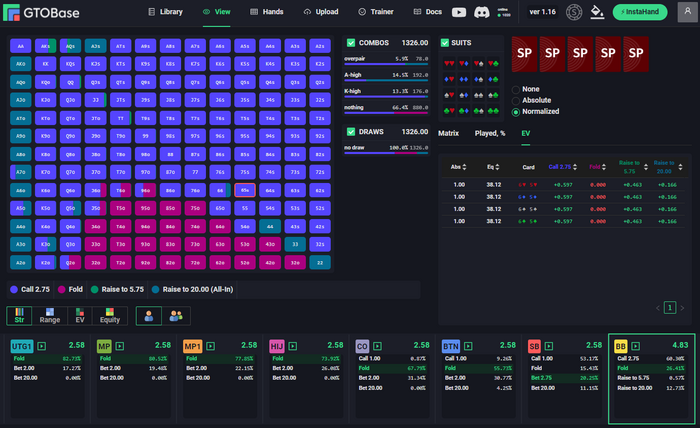Image resolution: width=700 pixels, height=428 pixels.
Task: Select the 22 hand cell
Action: tap(320, 262)
